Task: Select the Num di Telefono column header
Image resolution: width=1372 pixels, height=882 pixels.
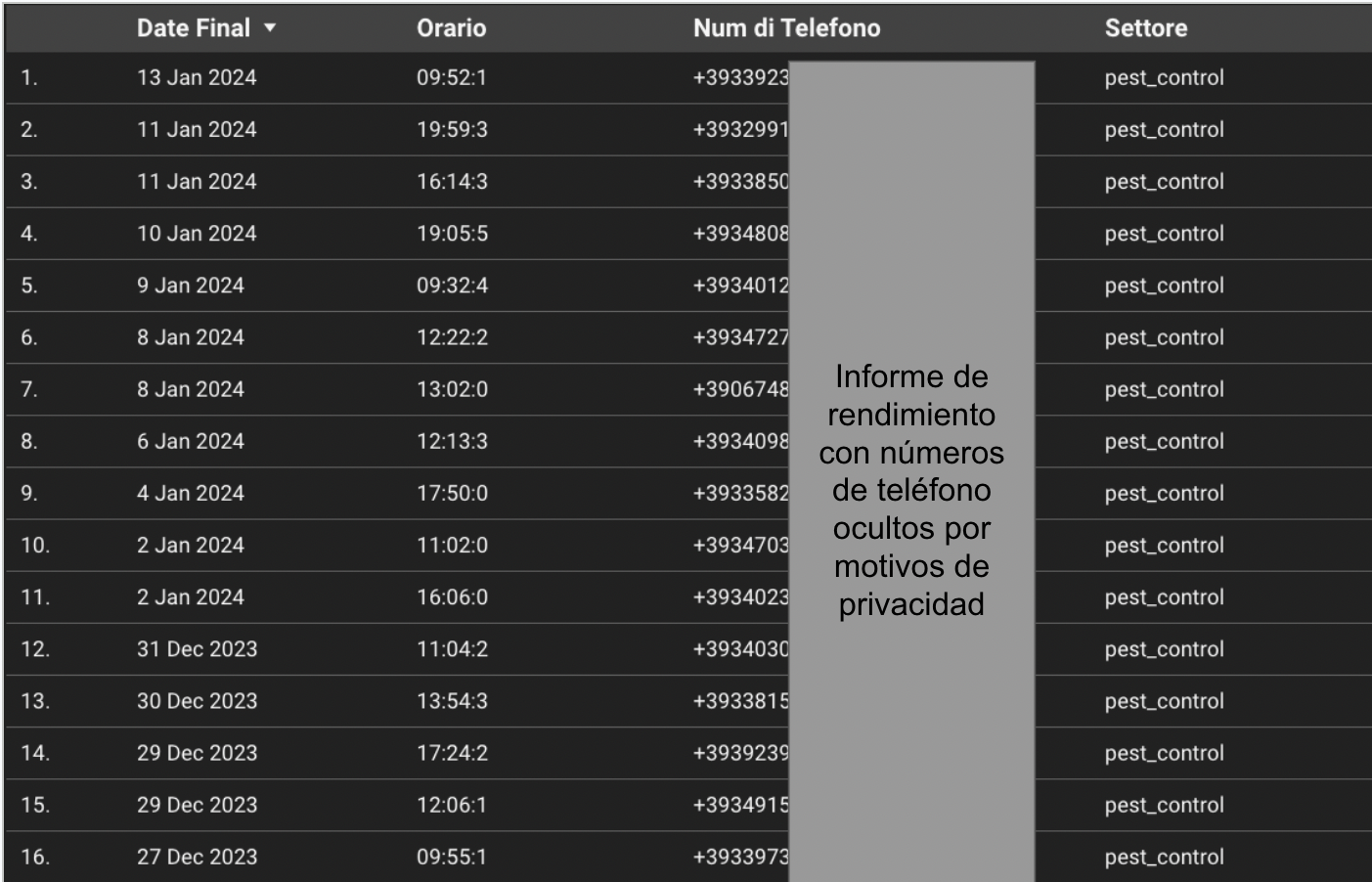Action: [x=786, y=28]
